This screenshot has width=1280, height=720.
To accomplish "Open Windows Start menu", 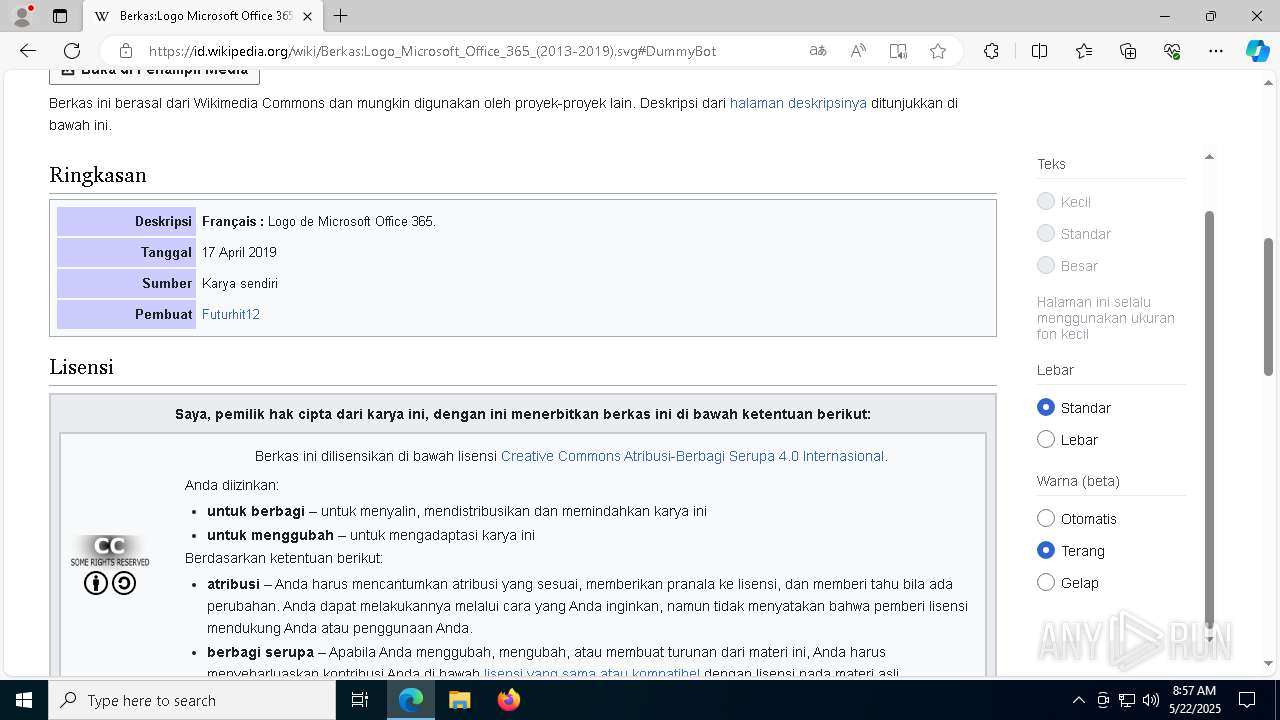I will pyautogui.click(x=24, y=700).
